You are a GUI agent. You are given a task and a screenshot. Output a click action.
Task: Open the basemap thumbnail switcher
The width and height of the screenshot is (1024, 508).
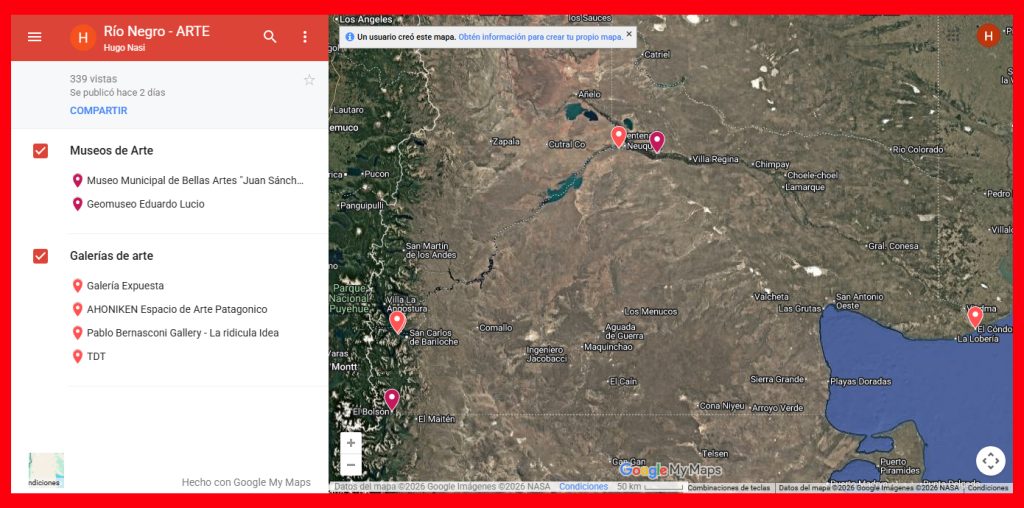pos(46,470)
